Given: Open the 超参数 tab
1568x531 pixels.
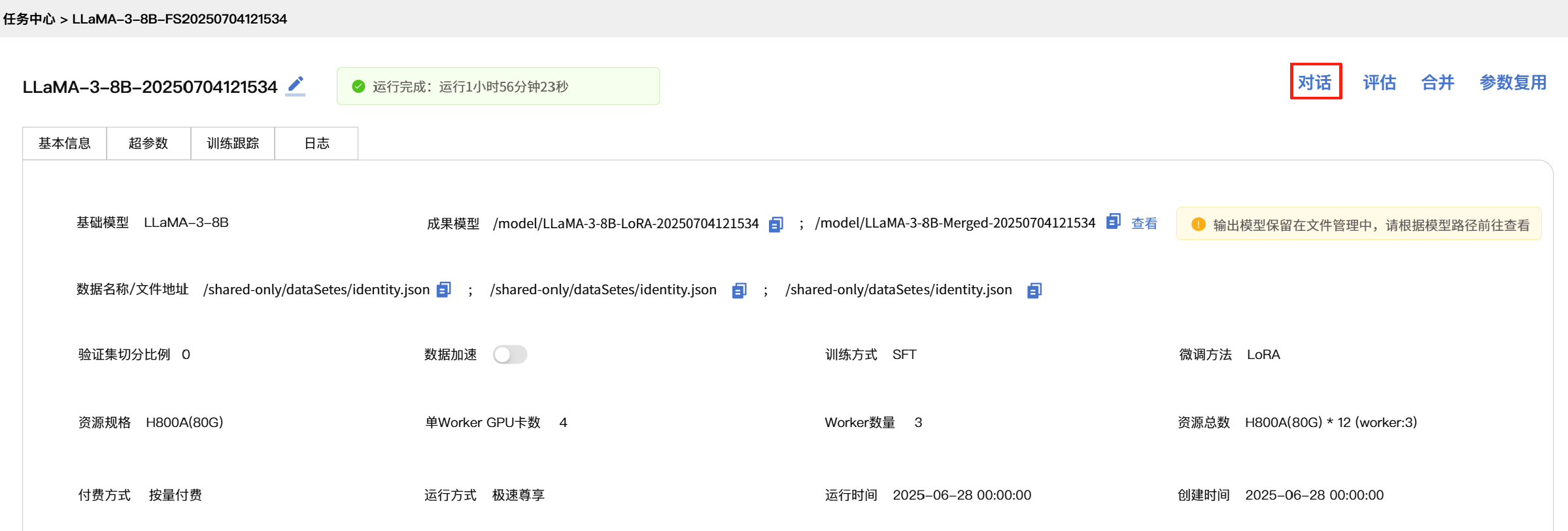Looking at the screenshot, I should point(148,143).
